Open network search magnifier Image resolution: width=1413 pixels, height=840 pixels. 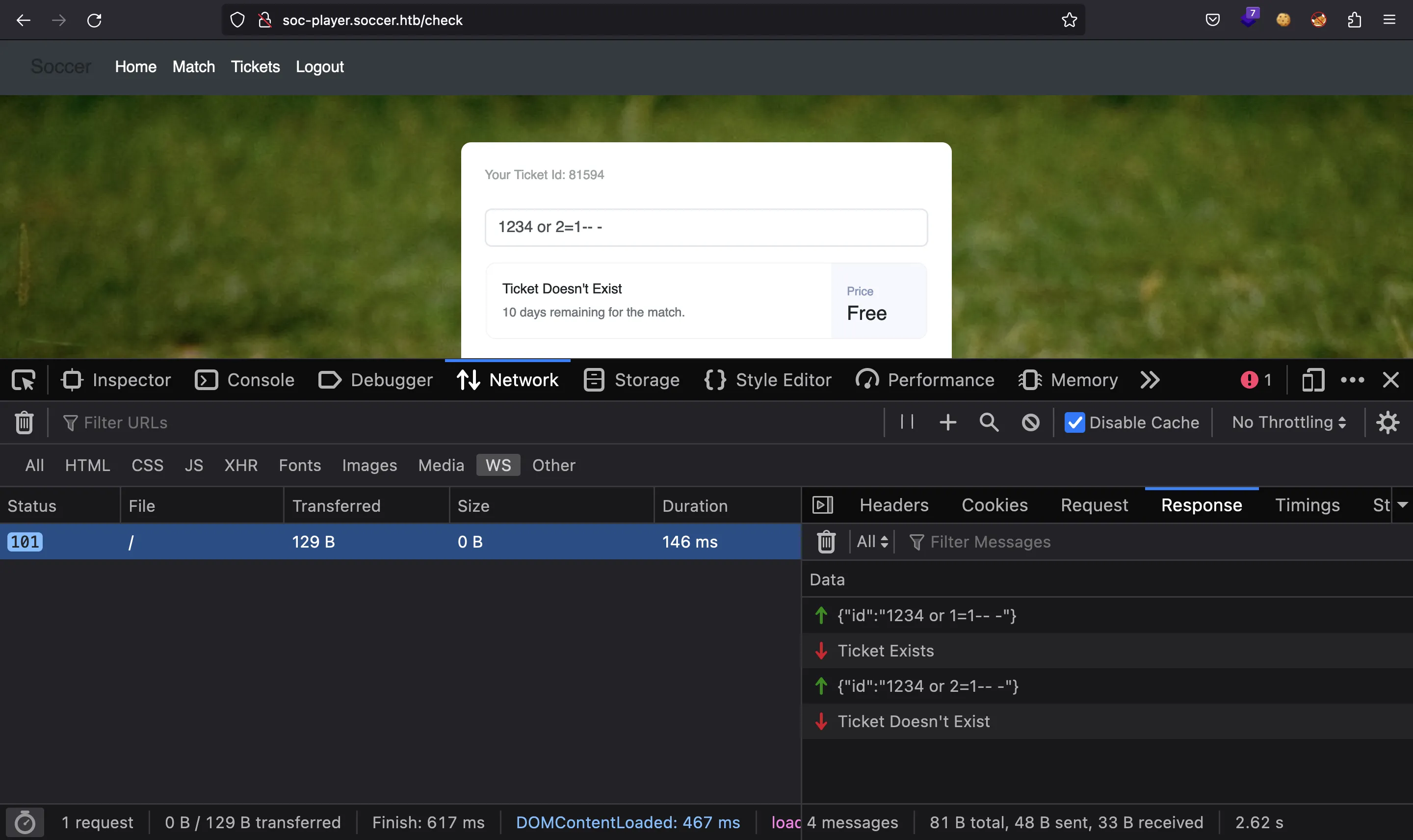coord(989,422)
